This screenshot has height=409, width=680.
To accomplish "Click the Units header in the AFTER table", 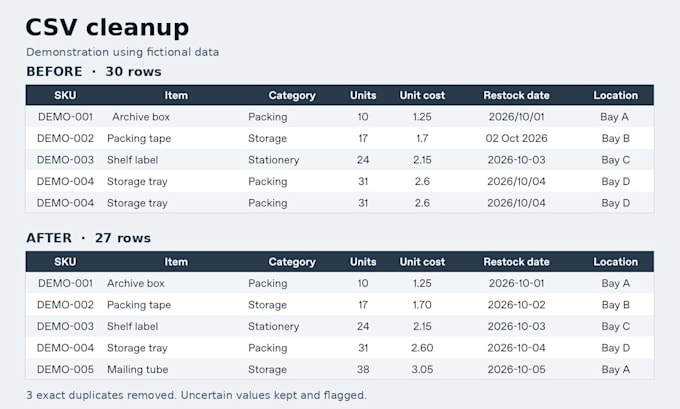I will [363, 262].
